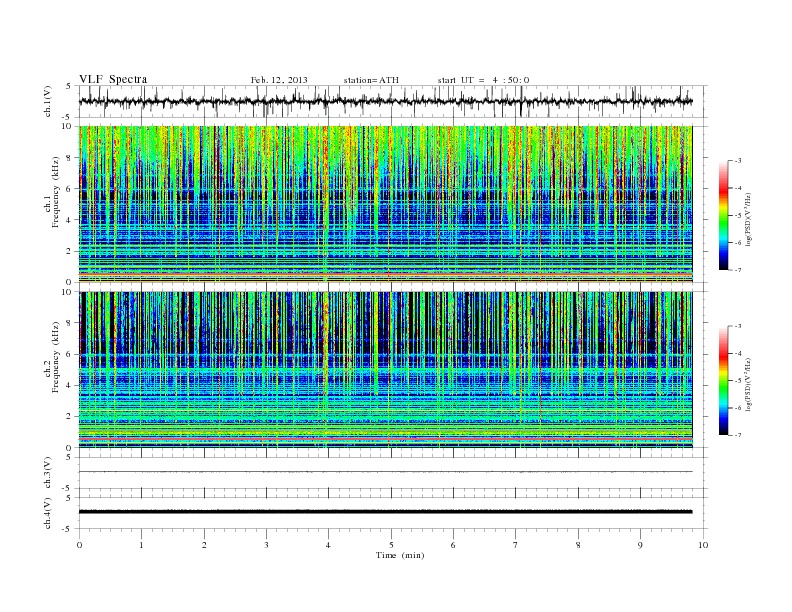Click the ch.4(V) axis label

(x=48, y=513)
